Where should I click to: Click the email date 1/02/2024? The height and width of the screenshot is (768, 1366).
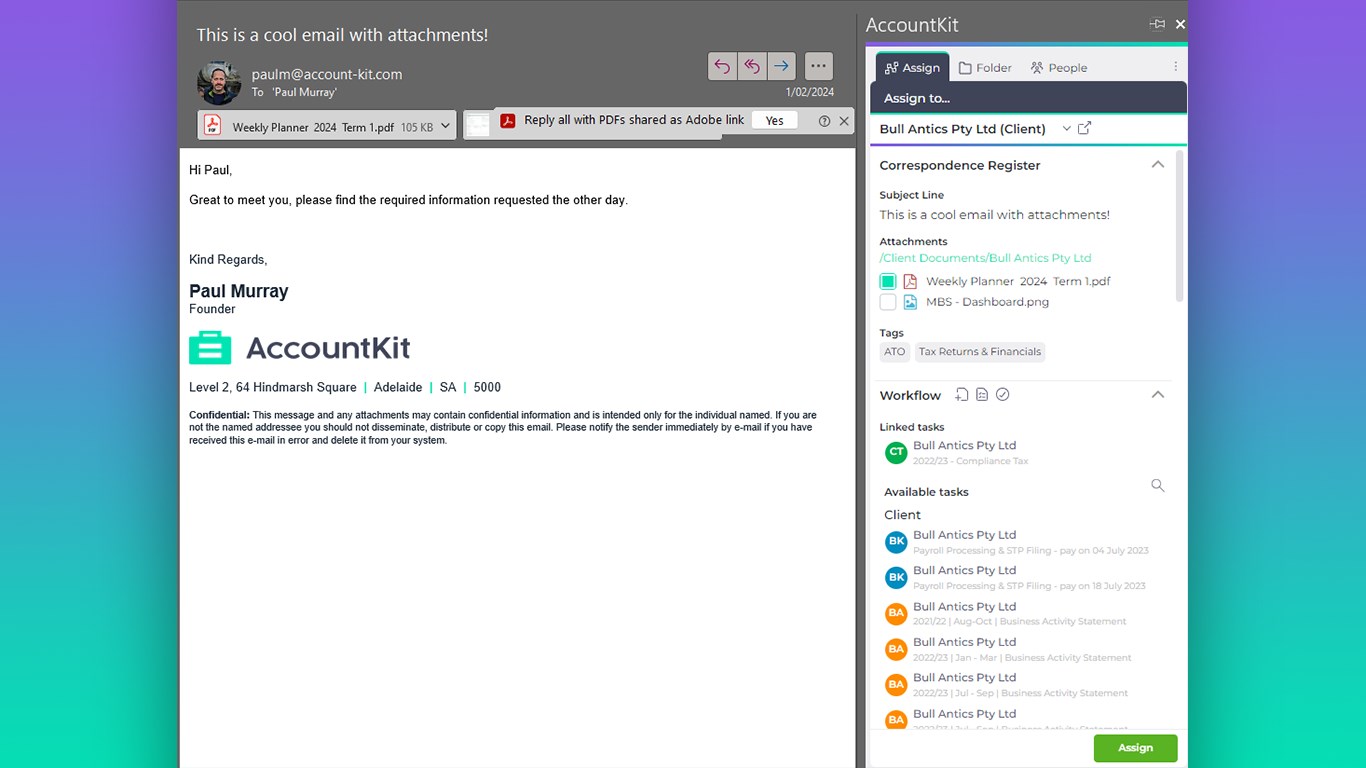(810, 92)
